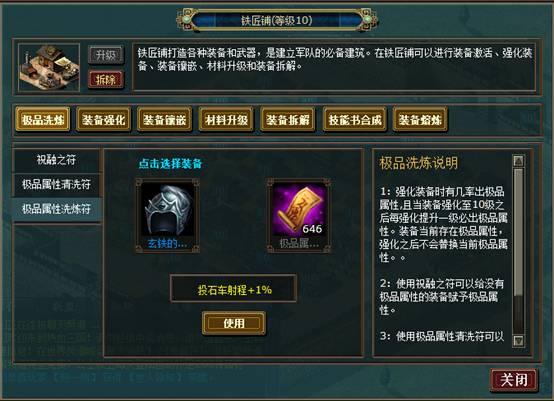Switch to the 技能书合成 tab
Viewport: 554px width, 401px height.
click(x=355, y=120)
